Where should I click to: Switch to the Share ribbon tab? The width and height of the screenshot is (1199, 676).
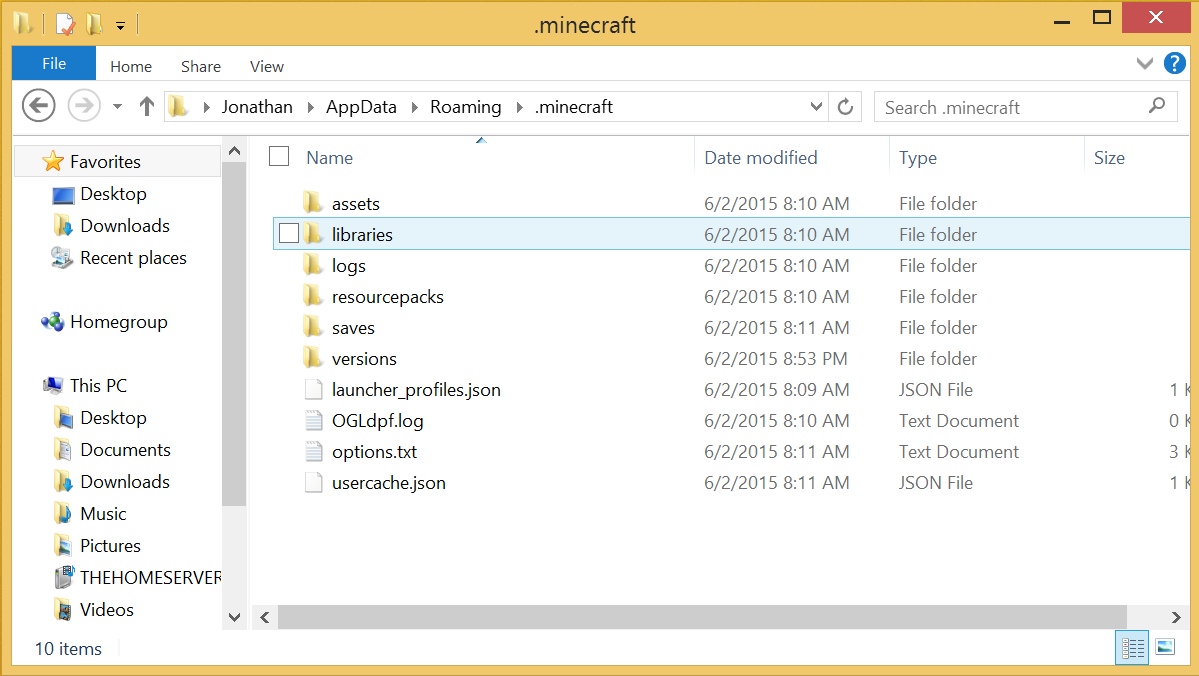click(201, 67)
